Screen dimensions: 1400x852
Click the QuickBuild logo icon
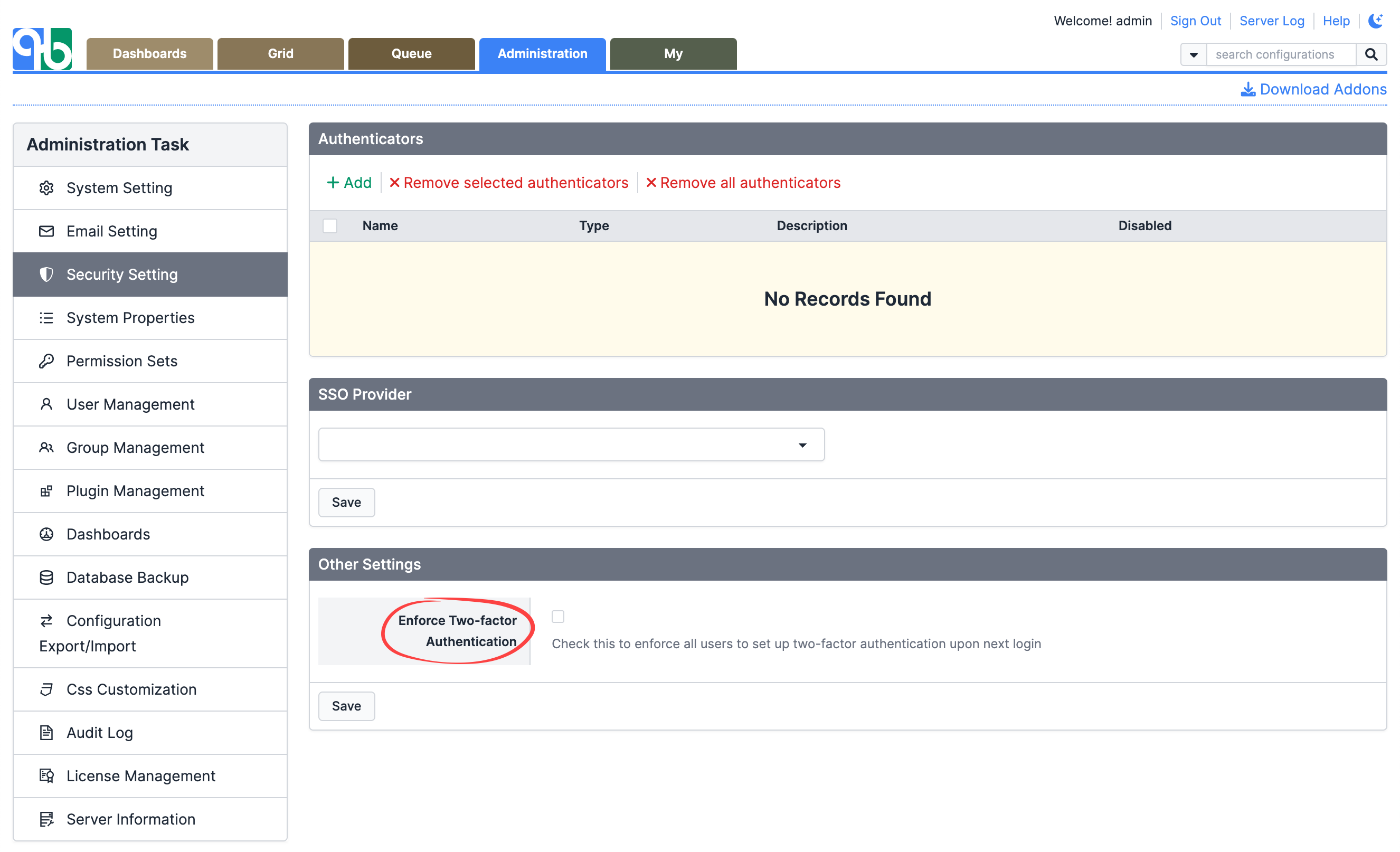(x=43, y=50)
